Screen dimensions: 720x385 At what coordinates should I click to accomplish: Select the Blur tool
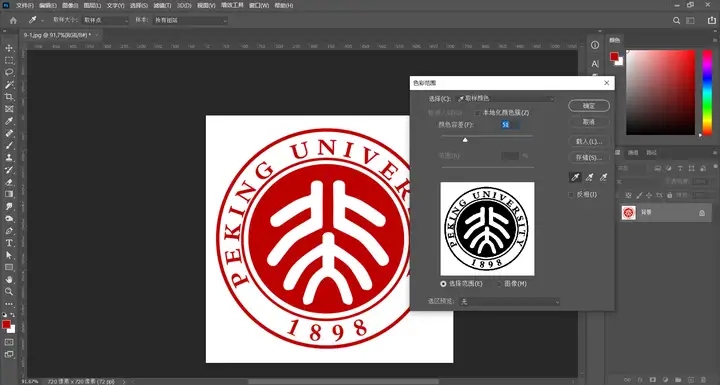pyautogui.click(x=9, y=206)
